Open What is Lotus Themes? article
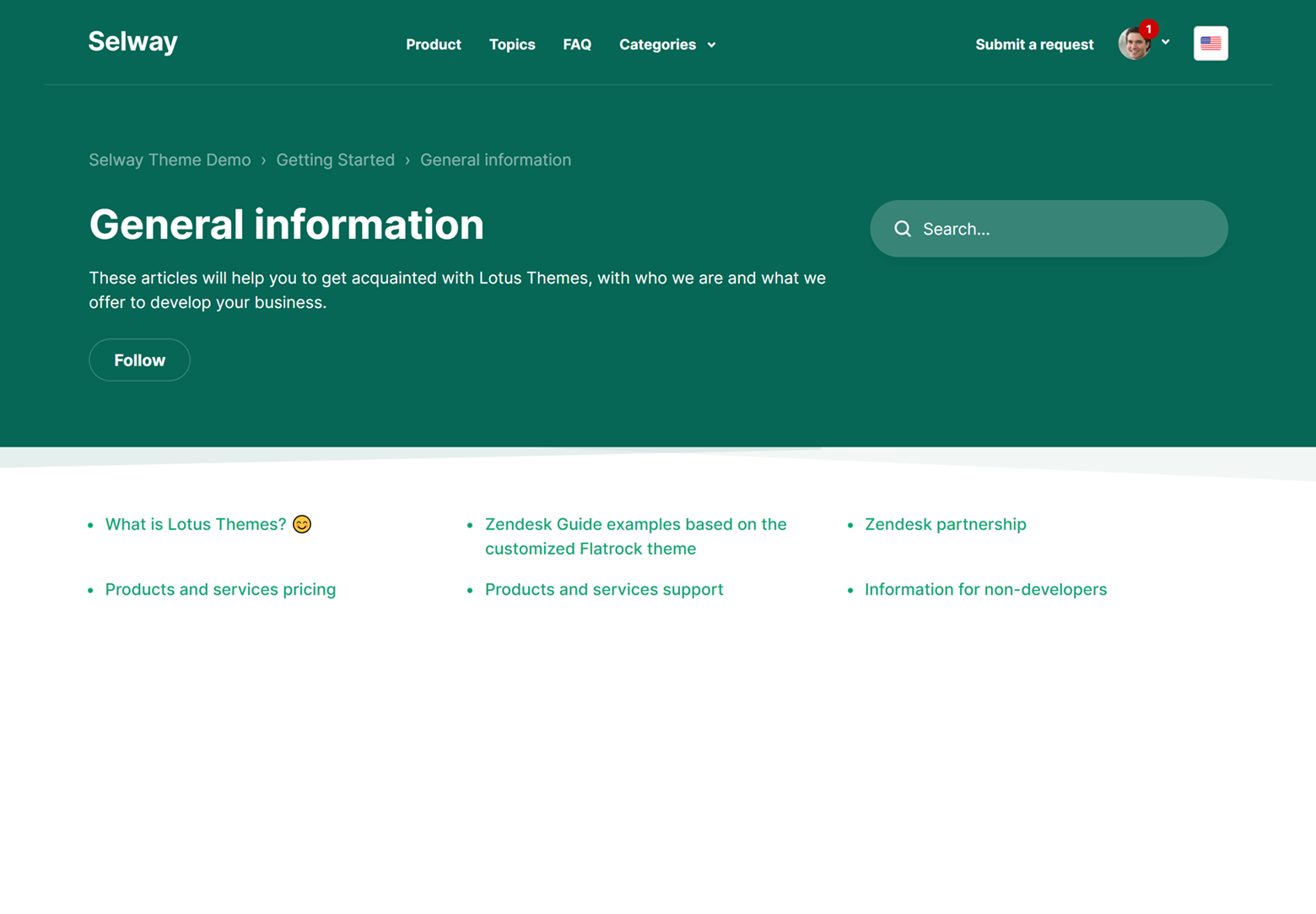The height and width of the screenshot is (914, 1316). pyautogui.click(x=208, y=524)
